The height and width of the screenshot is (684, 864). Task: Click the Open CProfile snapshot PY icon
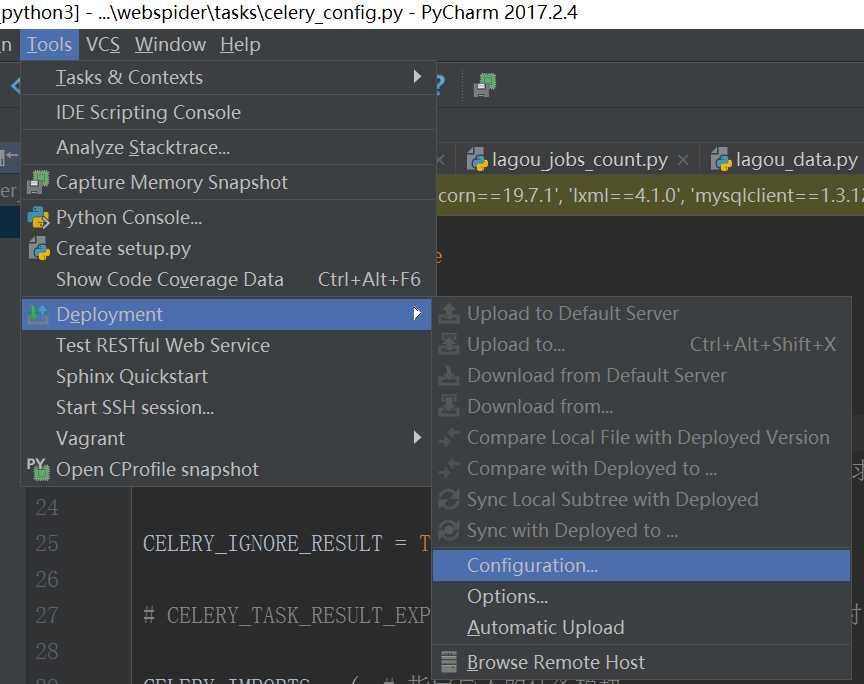click(x=38, y=469)
